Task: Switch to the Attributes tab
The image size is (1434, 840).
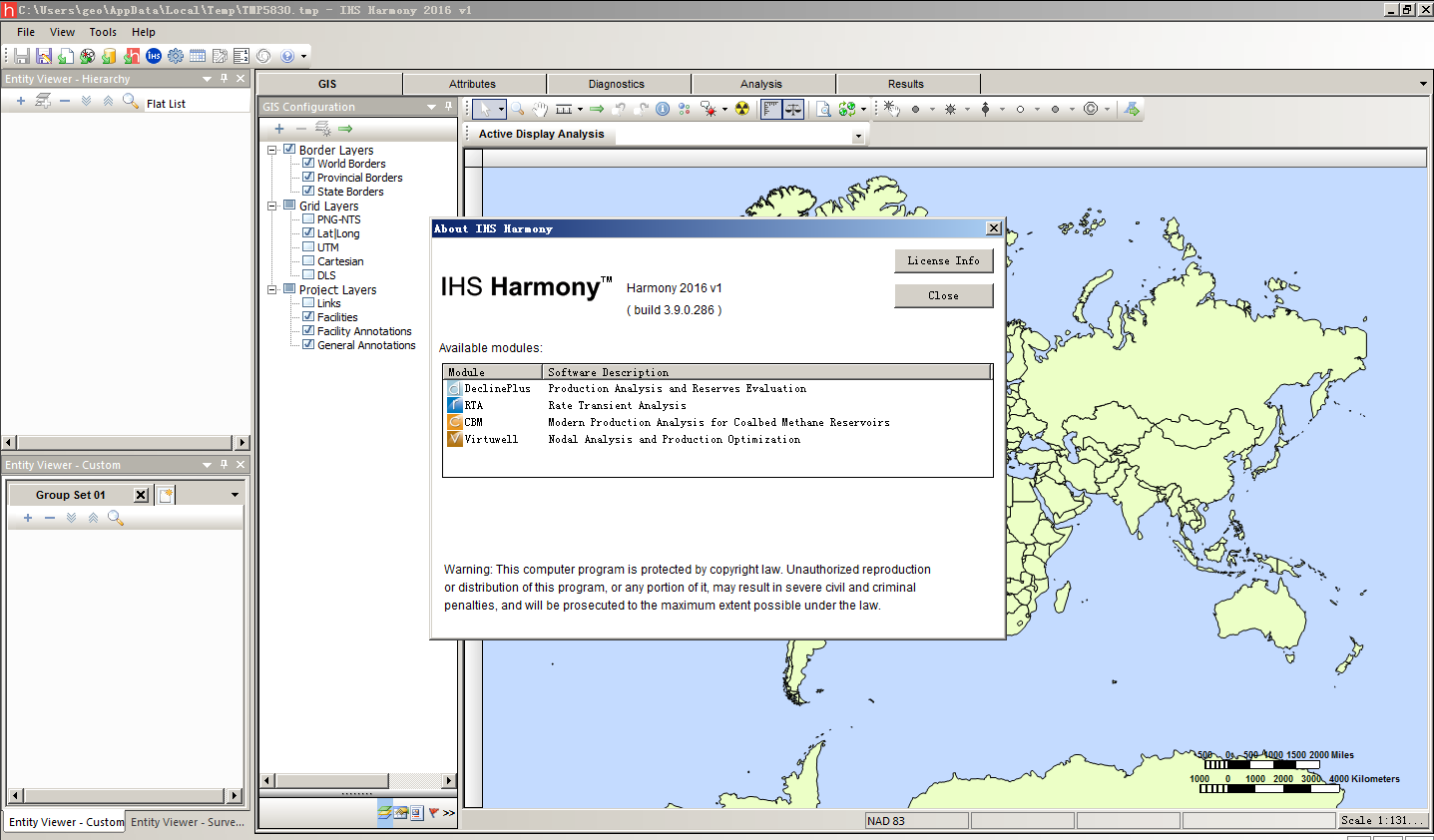Action: coord(473,84)
